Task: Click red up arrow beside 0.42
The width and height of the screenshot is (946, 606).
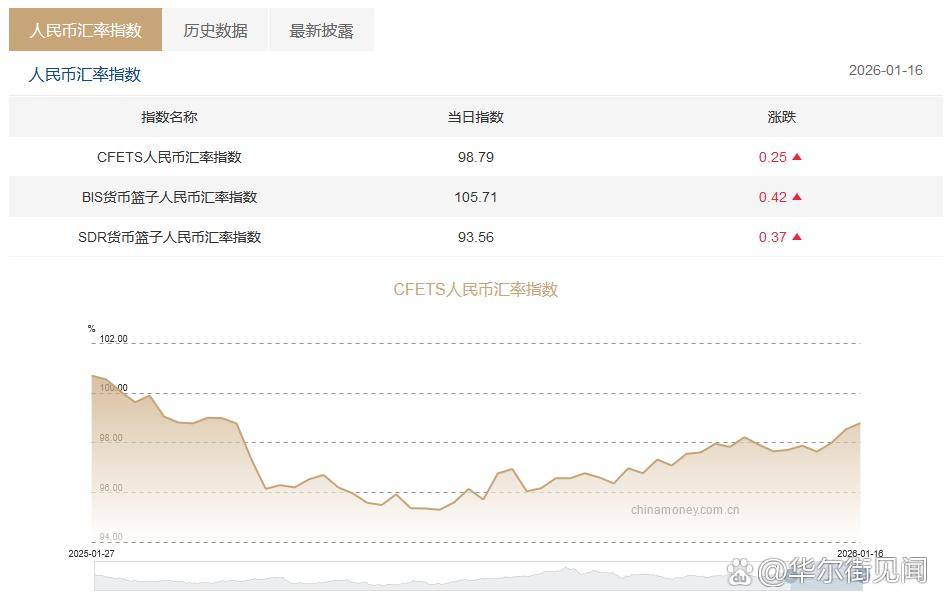Action: pyautogui.click(x=797, y=197)
